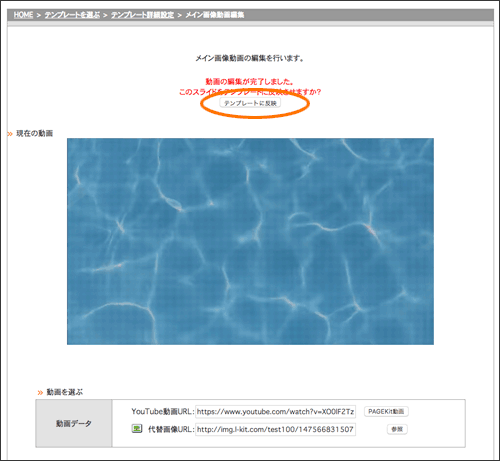Click the 参照 browse button

(x=397, y=429)
